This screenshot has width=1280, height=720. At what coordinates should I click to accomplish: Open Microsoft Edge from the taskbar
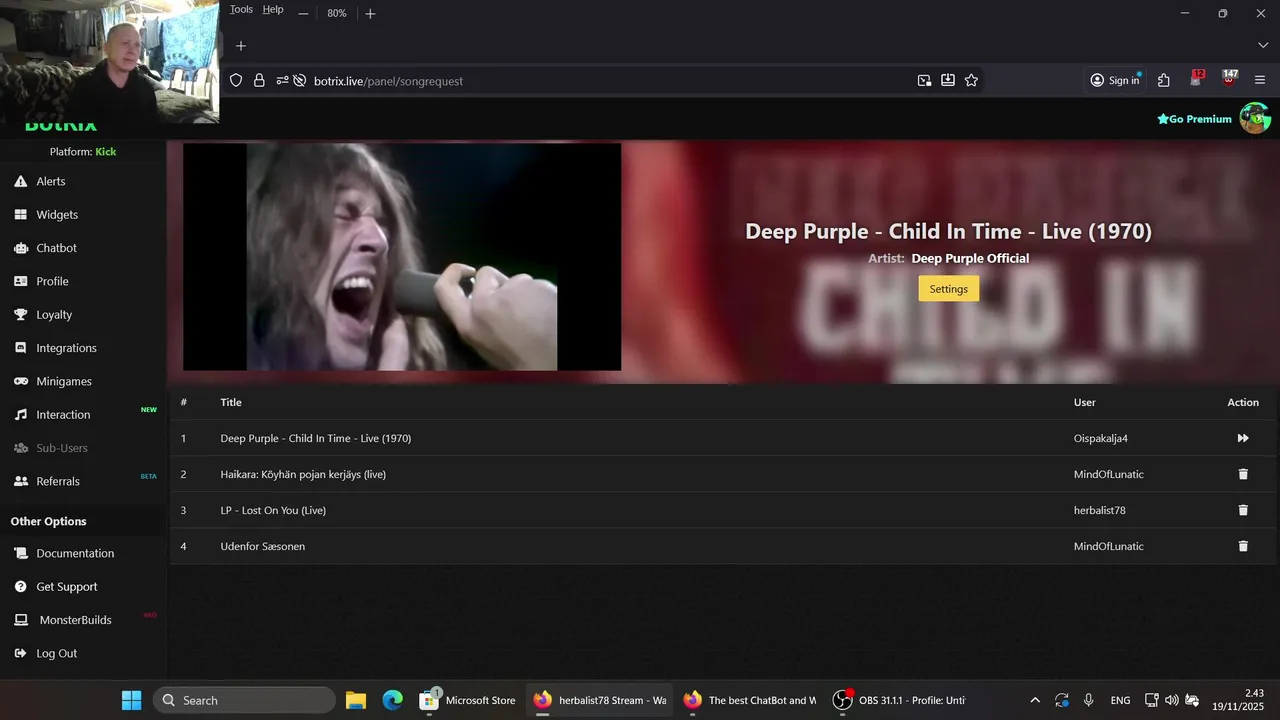pyautogui.click(x=393, y=700)
